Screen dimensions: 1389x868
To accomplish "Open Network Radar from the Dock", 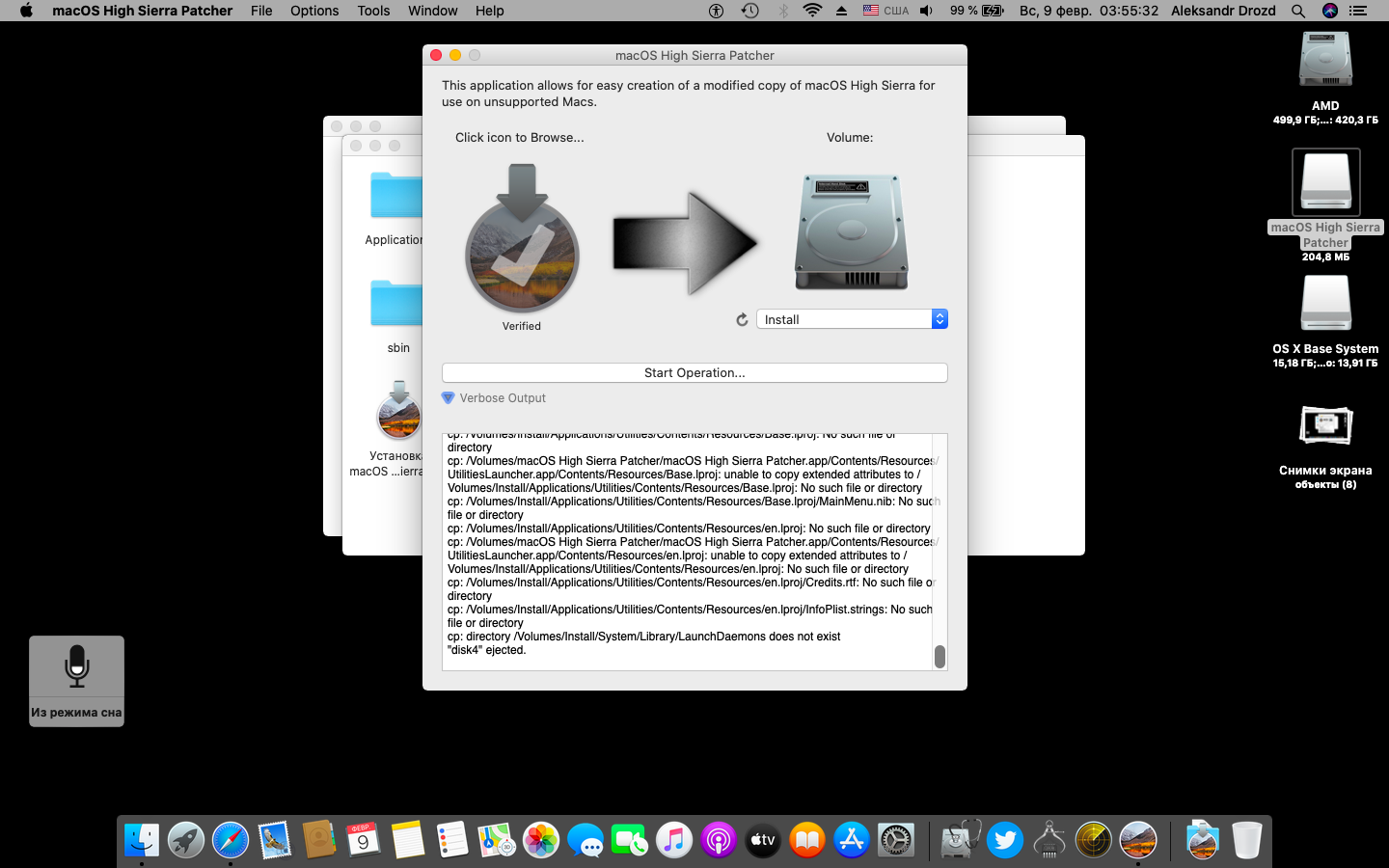I will 1093,840.
